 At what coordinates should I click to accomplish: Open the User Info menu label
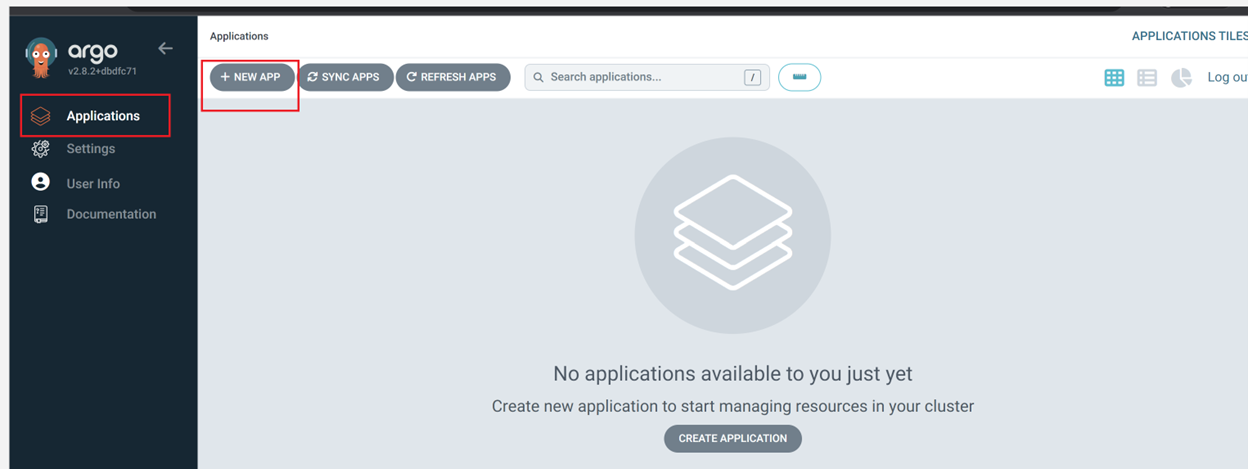point(93,184)
